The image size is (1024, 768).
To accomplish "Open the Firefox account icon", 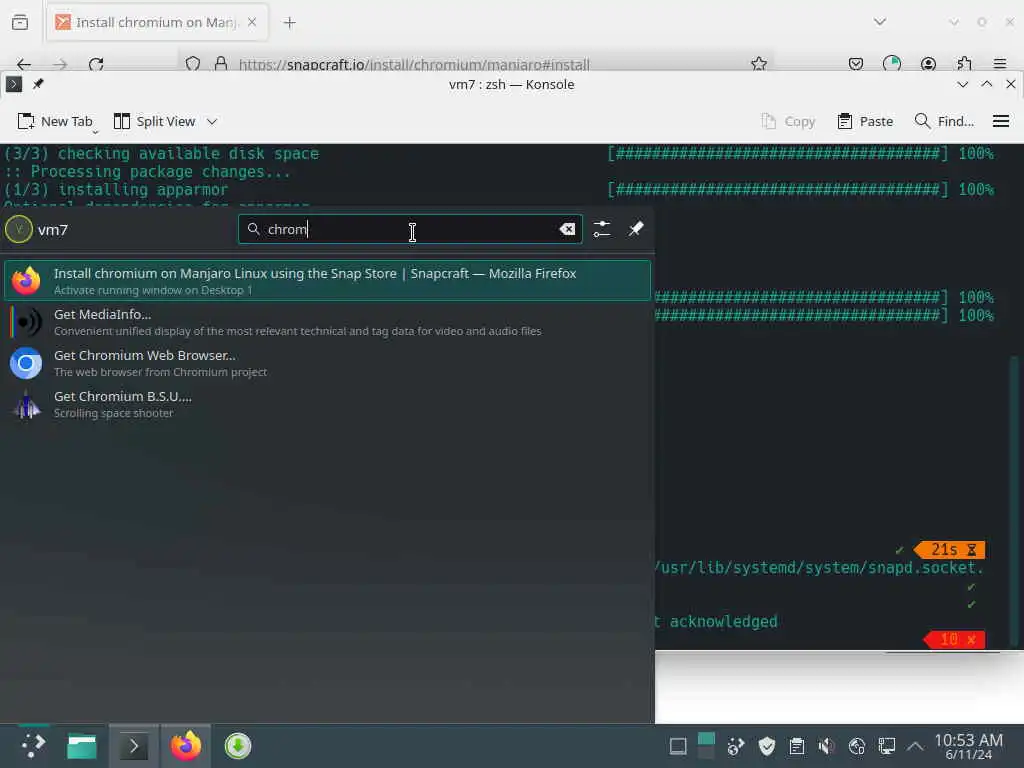I will (928, 64).
